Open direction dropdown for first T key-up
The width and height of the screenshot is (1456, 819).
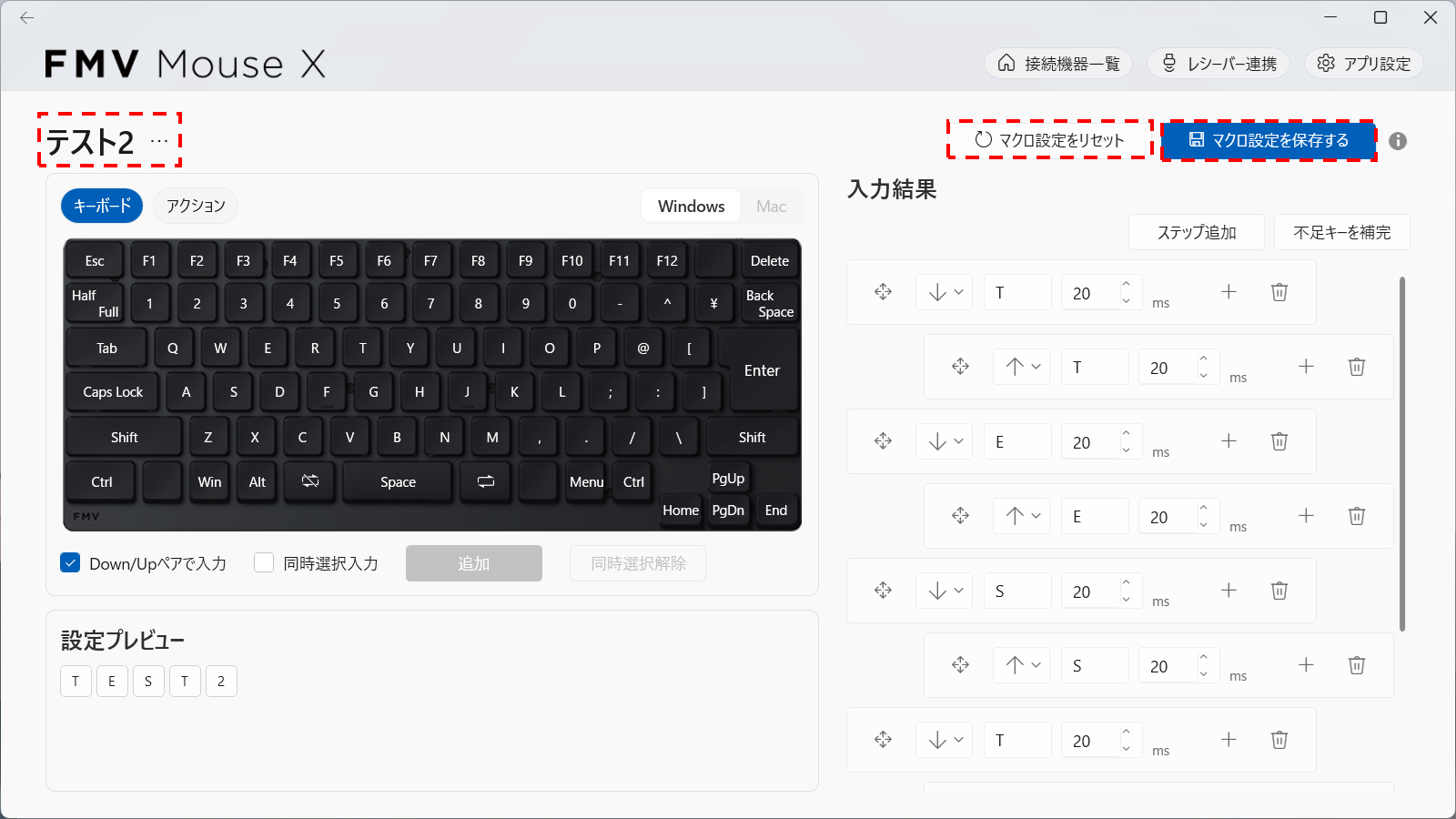1022,367
